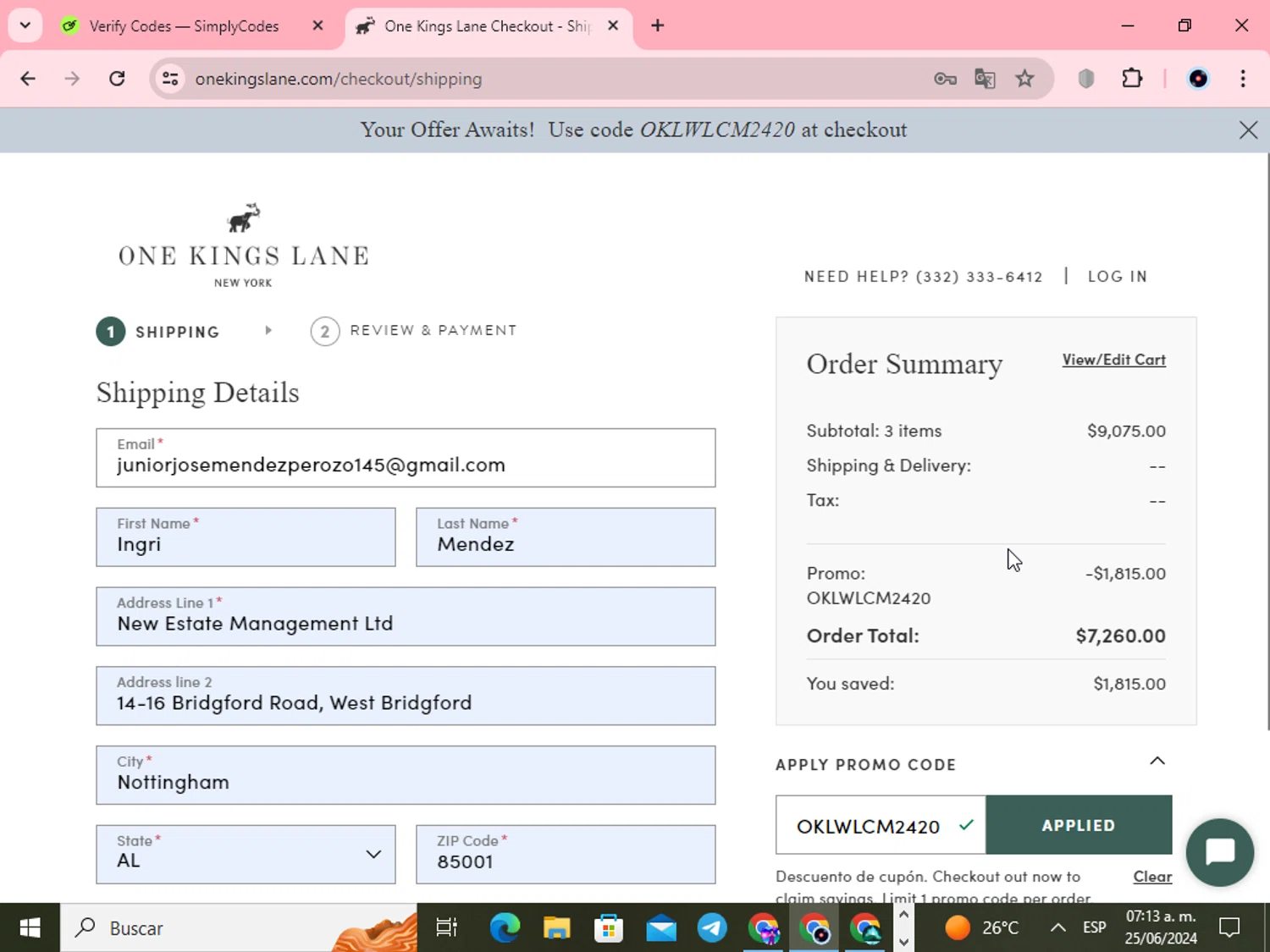Image resolution: width=1270 pixels, height=952 pixels.
Task: Open Task View in taskbar
Action: (x=446, y=928)
